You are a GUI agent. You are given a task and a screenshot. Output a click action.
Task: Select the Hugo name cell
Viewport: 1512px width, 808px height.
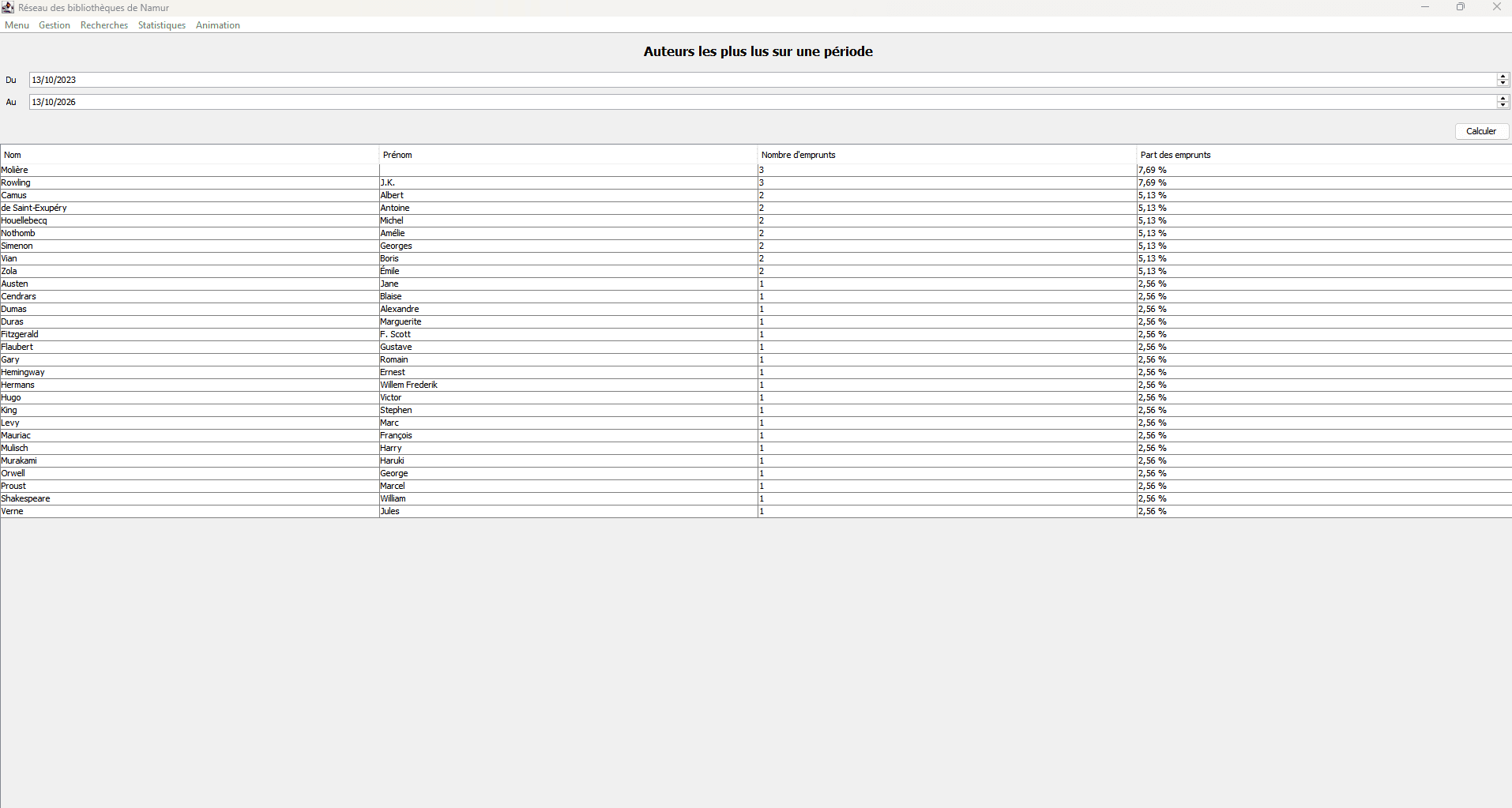(190, 397)
